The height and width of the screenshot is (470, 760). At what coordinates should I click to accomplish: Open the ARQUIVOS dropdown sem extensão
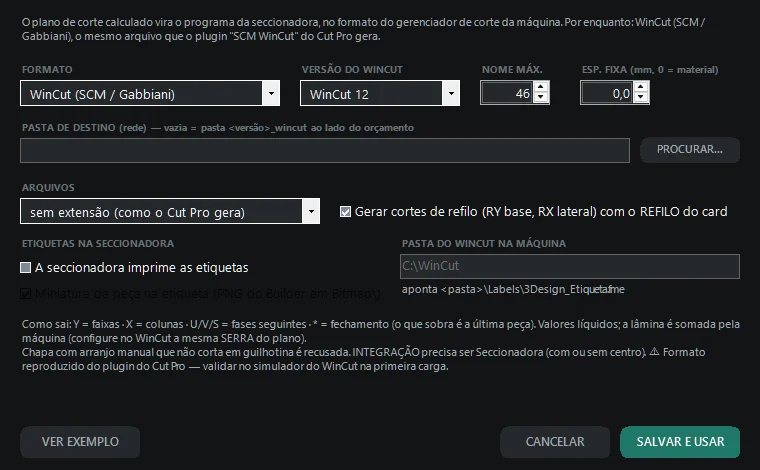tap(170, 211)
